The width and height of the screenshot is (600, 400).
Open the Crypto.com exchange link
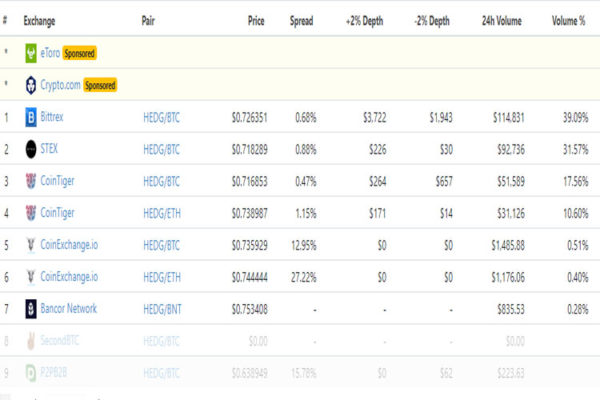click(x=60, y=85)
